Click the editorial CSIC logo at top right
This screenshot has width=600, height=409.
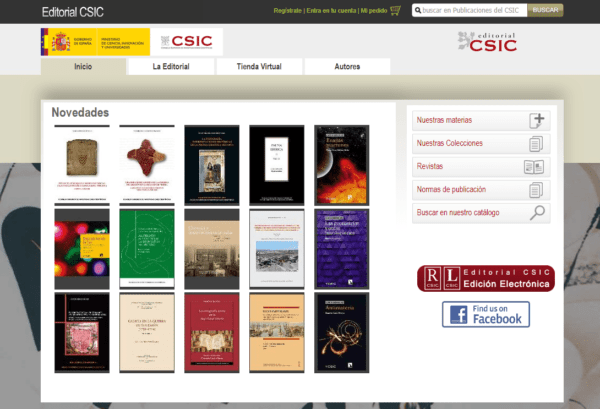[x=487, y=42]
